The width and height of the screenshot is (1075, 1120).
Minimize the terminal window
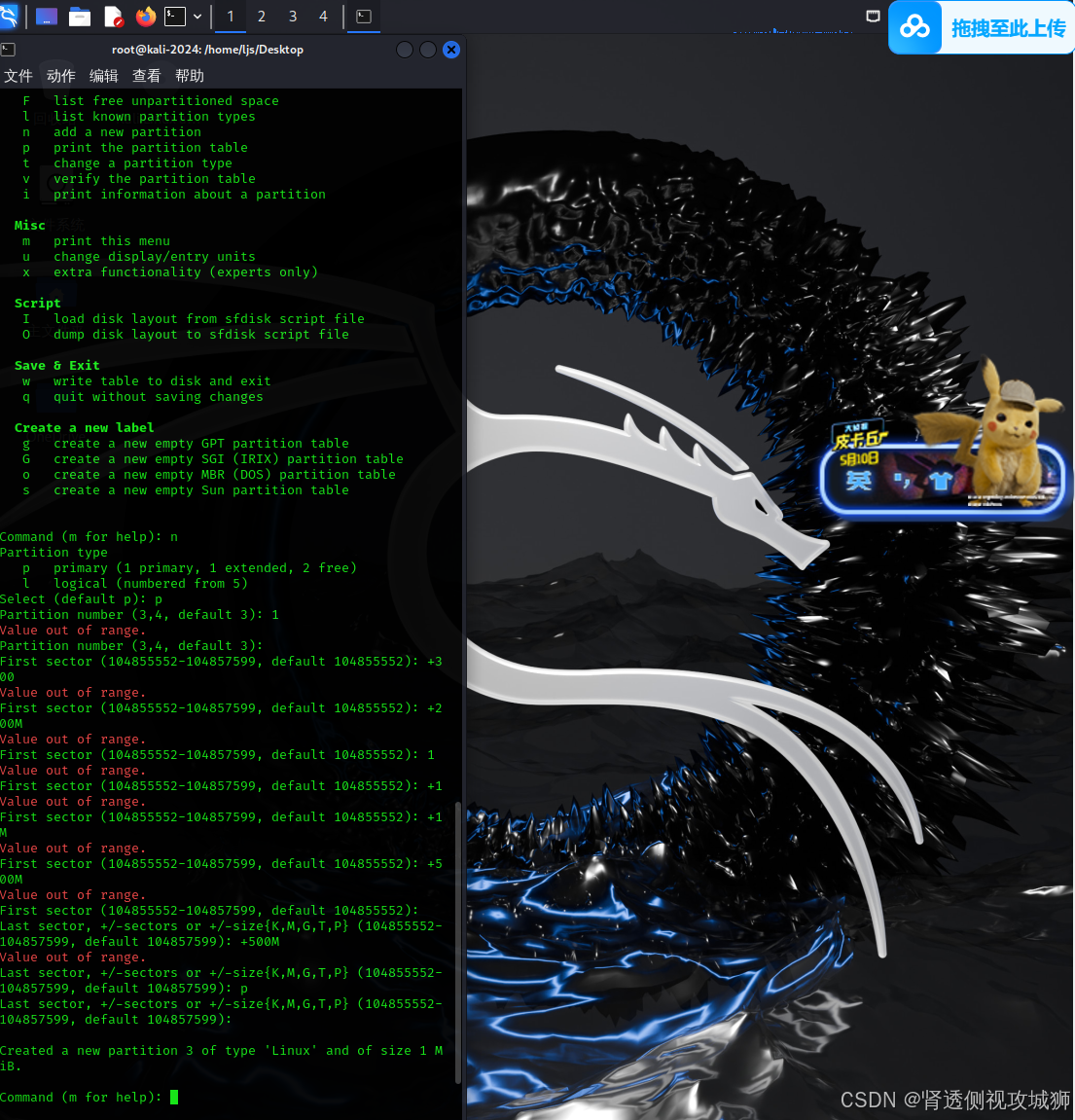[x=405, y=50]
